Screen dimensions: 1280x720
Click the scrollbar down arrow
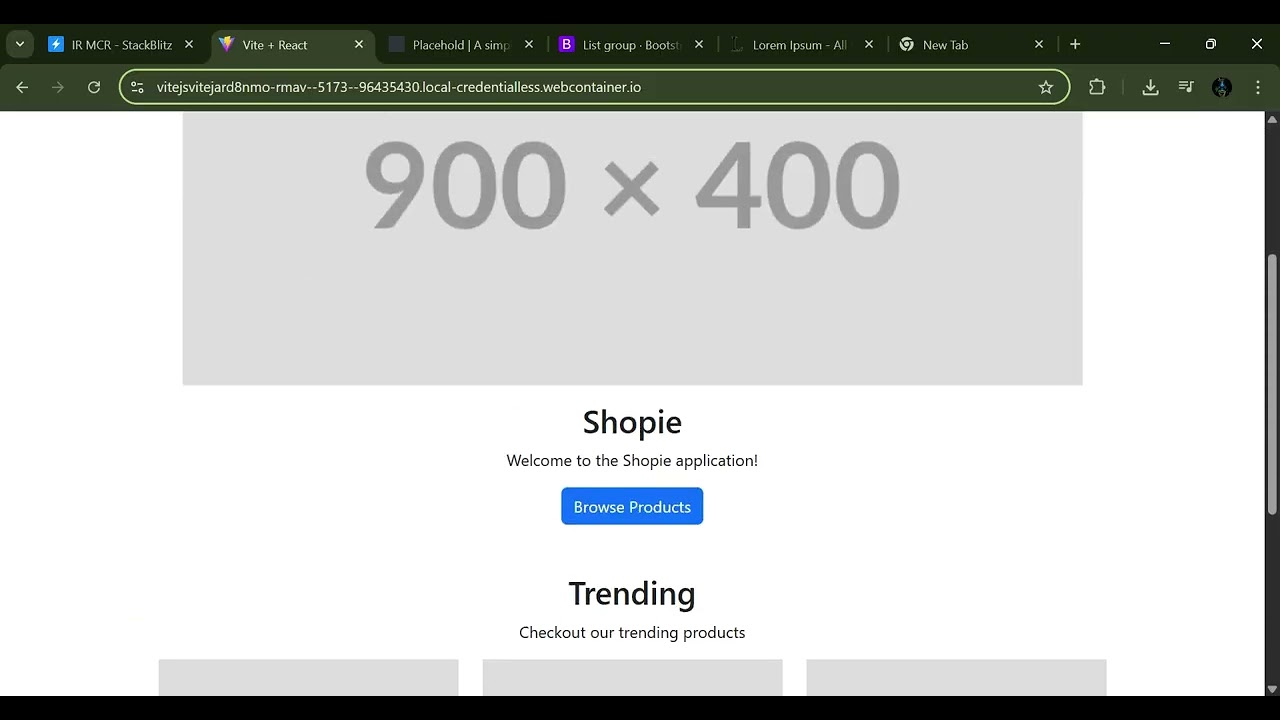pos(1272,688)
